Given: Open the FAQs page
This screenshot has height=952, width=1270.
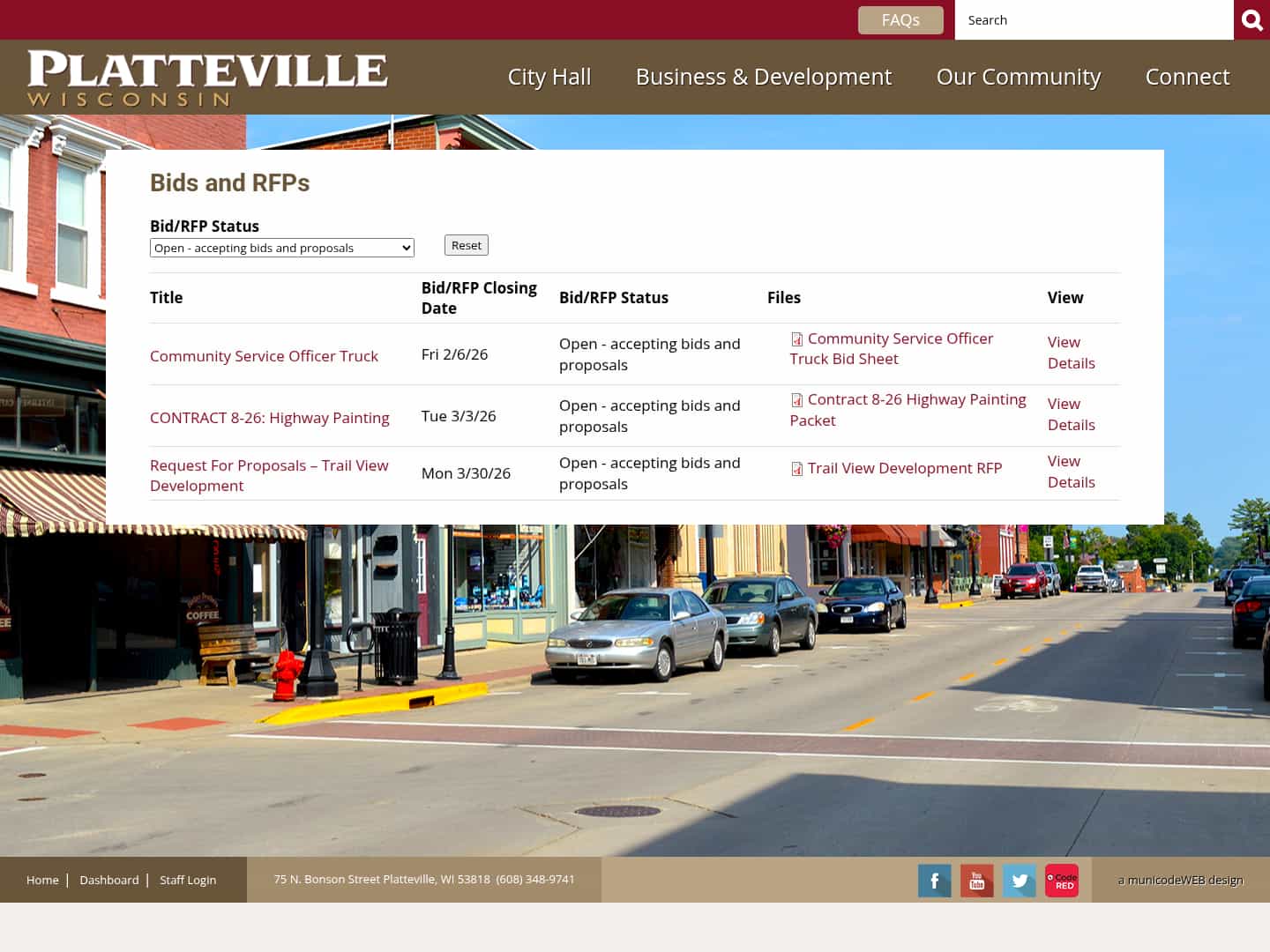Looking at the screenshot, I should [x=900, y=19].
